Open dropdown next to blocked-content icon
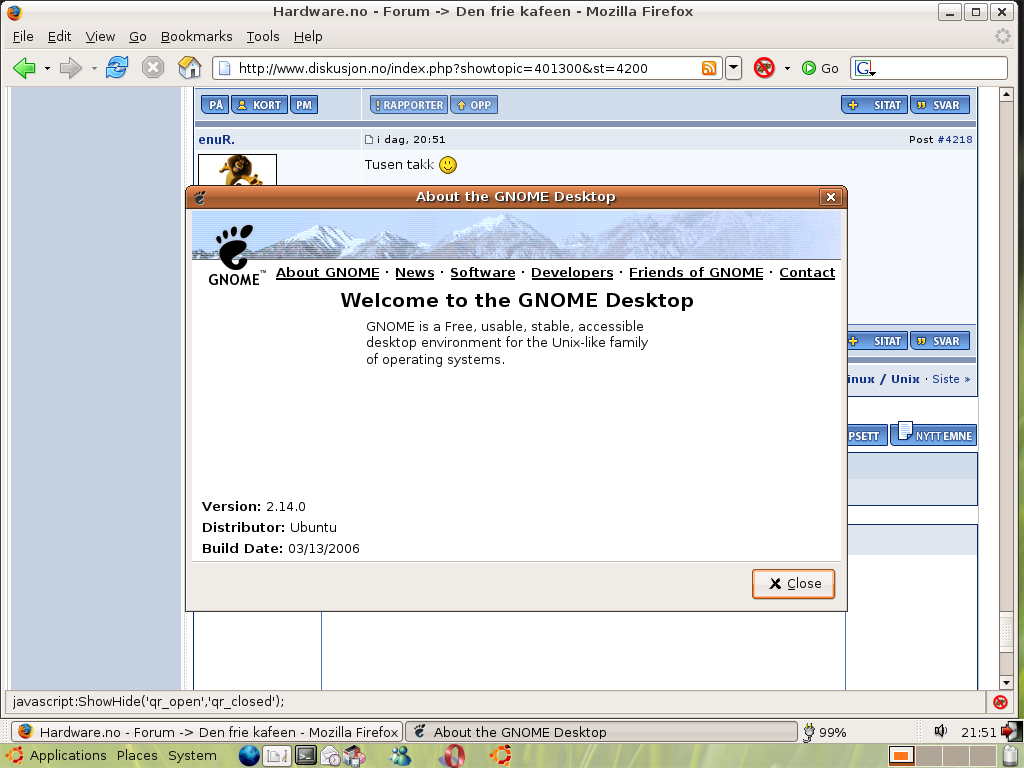The image size is (1024, 768). click(787, 68)
